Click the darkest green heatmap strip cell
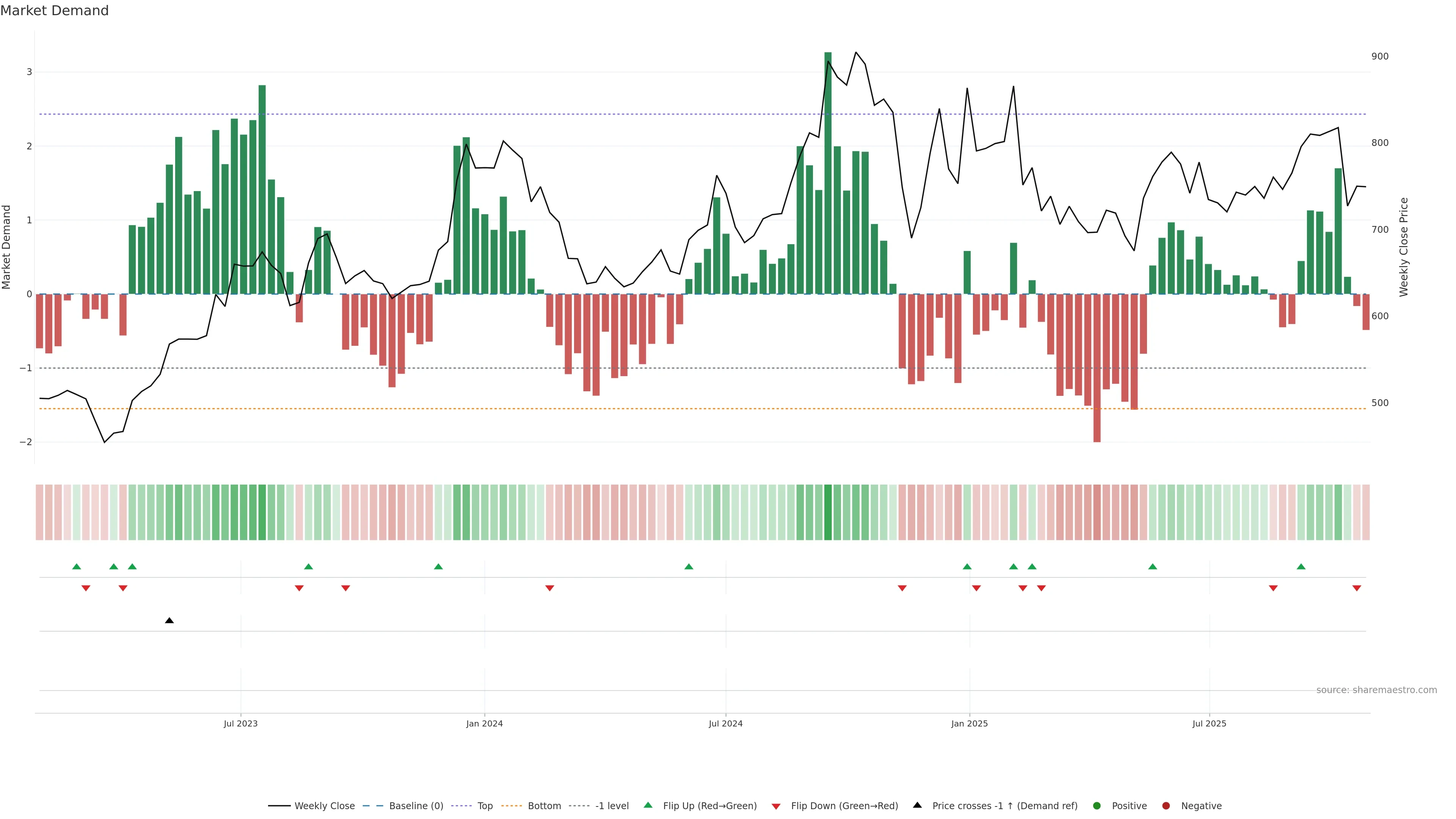The height and width of the screenshot is (819, 1456). point(827,512)
